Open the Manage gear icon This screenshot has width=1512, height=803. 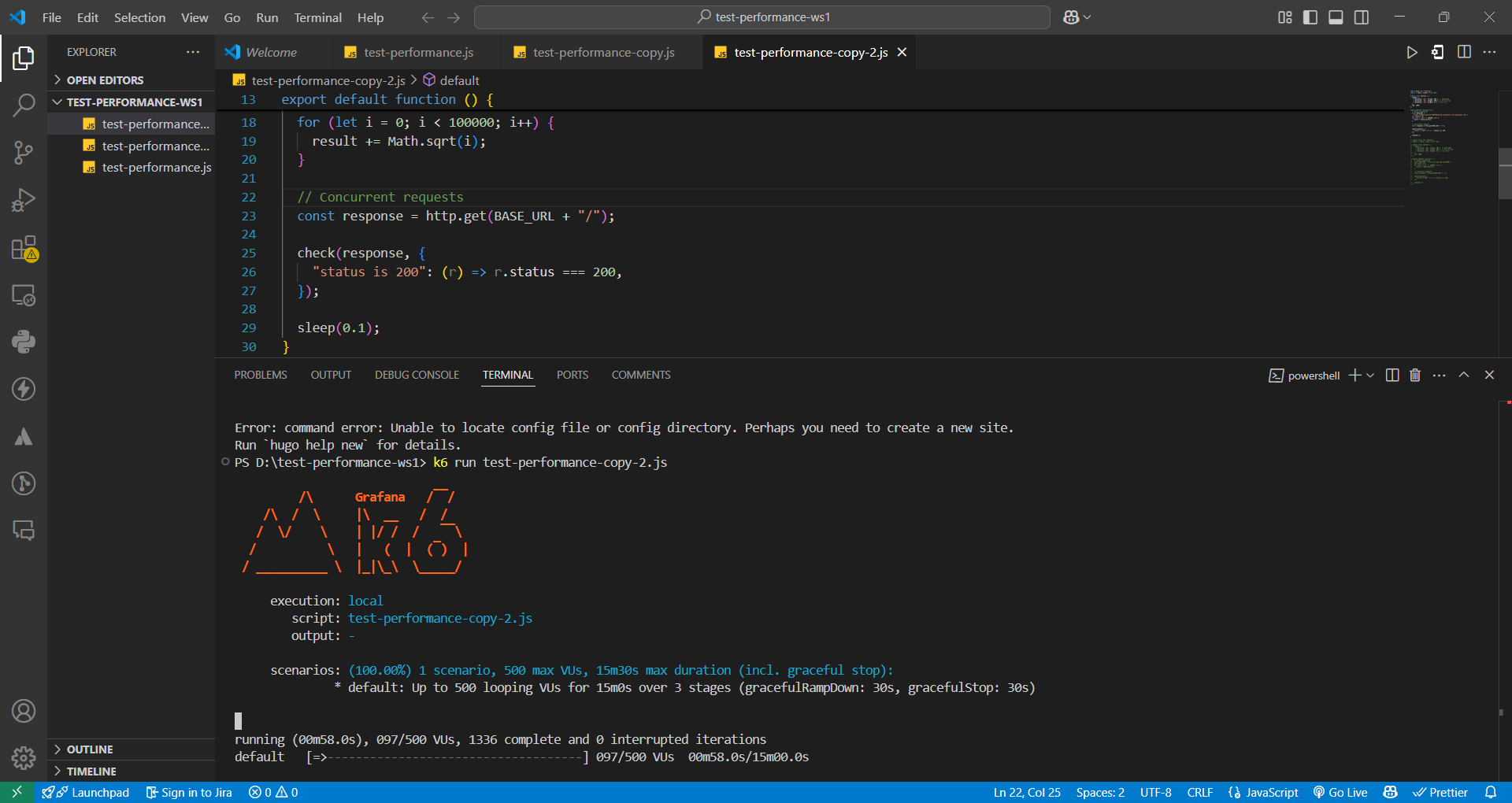(x=24, y=757)
